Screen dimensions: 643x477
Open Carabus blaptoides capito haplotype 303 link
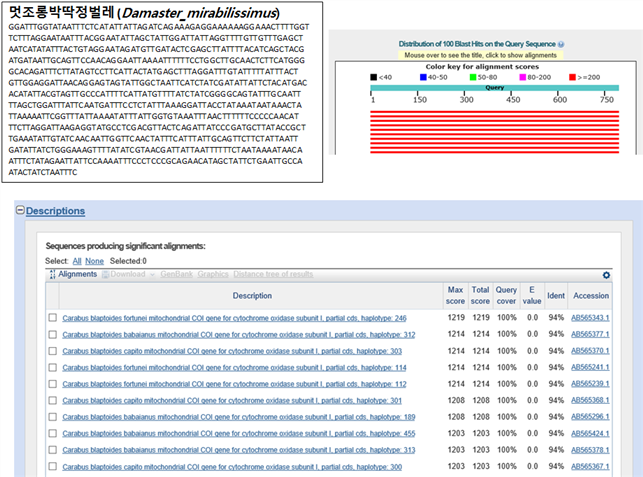[x=232, y=351]
